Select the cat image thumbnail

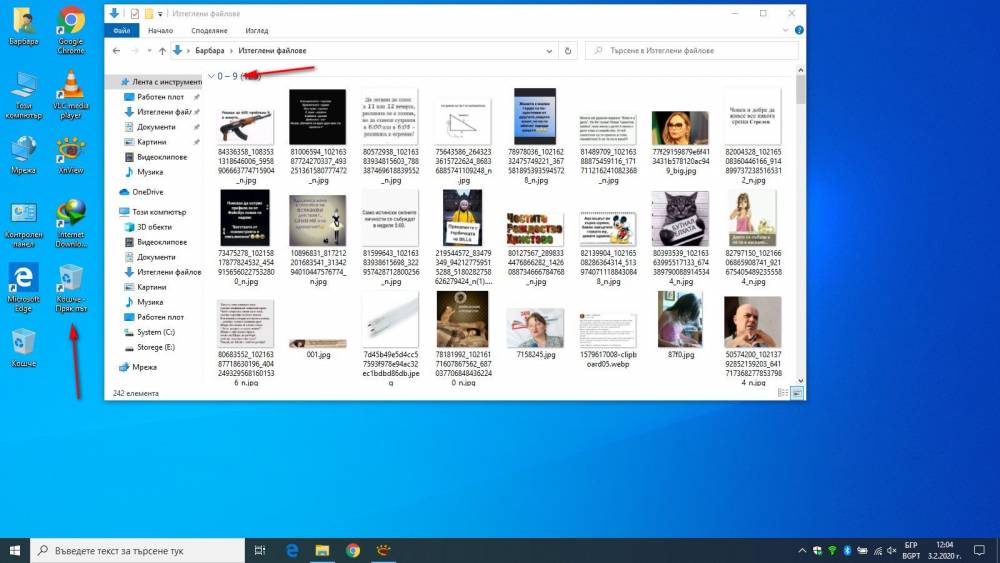(680, 219)
